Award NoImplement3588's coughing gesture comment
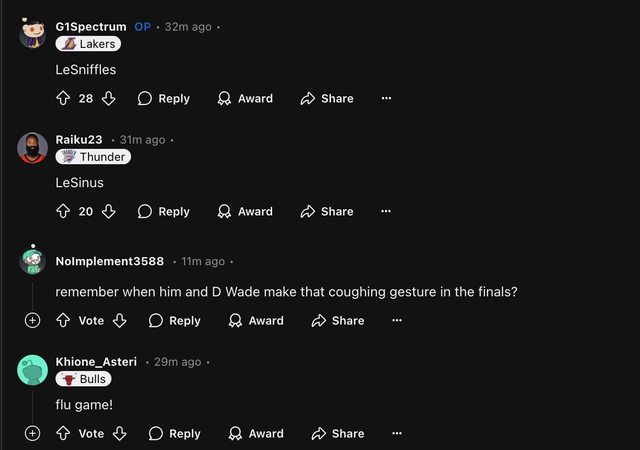Screen dimensions: 640x450 [x=256, y=320]
